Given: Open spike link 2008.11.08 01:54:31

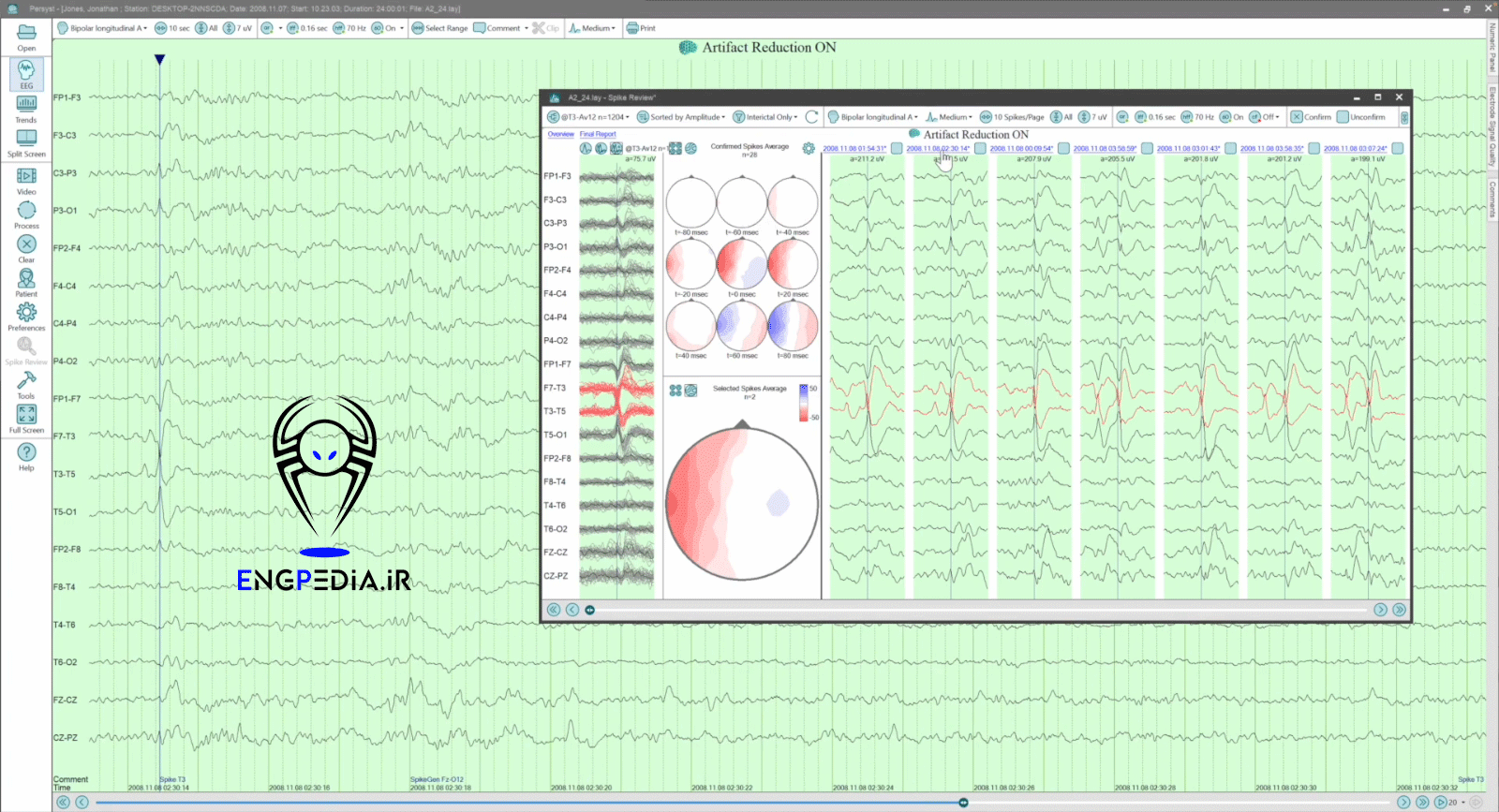Looking at the screenshot, I should tap(854, 149).
